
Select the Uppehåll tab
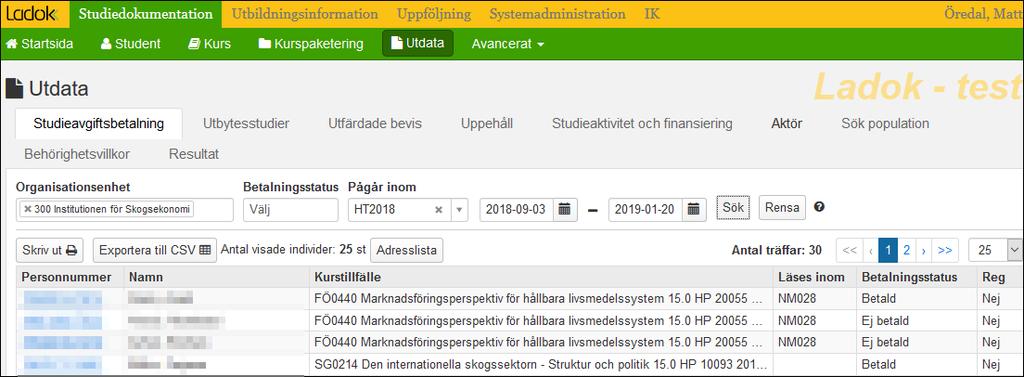click(x=487, y=123)
